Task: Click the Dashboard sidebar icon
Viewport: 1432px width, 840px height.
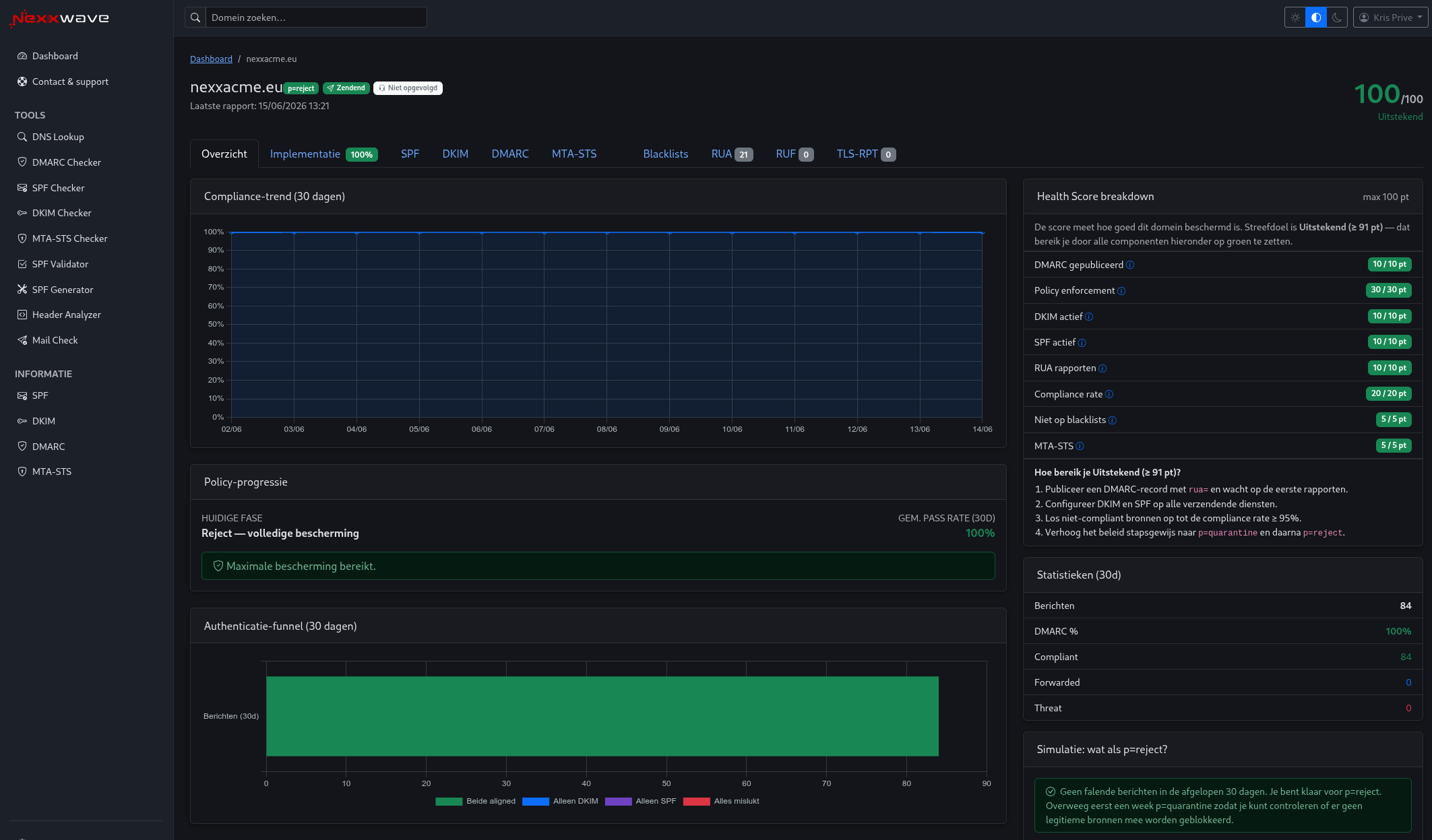Action: (22, 56)
